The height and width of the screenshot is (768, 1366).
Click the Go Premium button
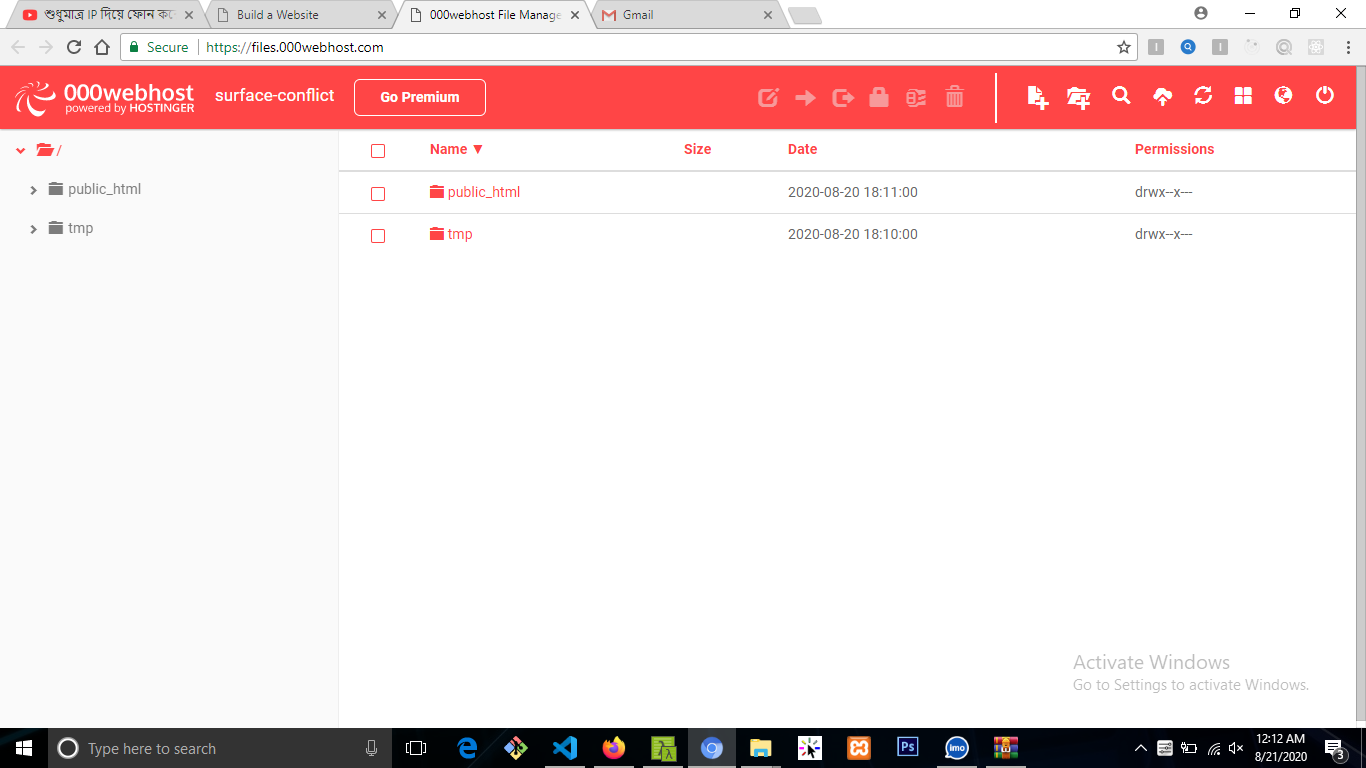[x=420, y=97]
